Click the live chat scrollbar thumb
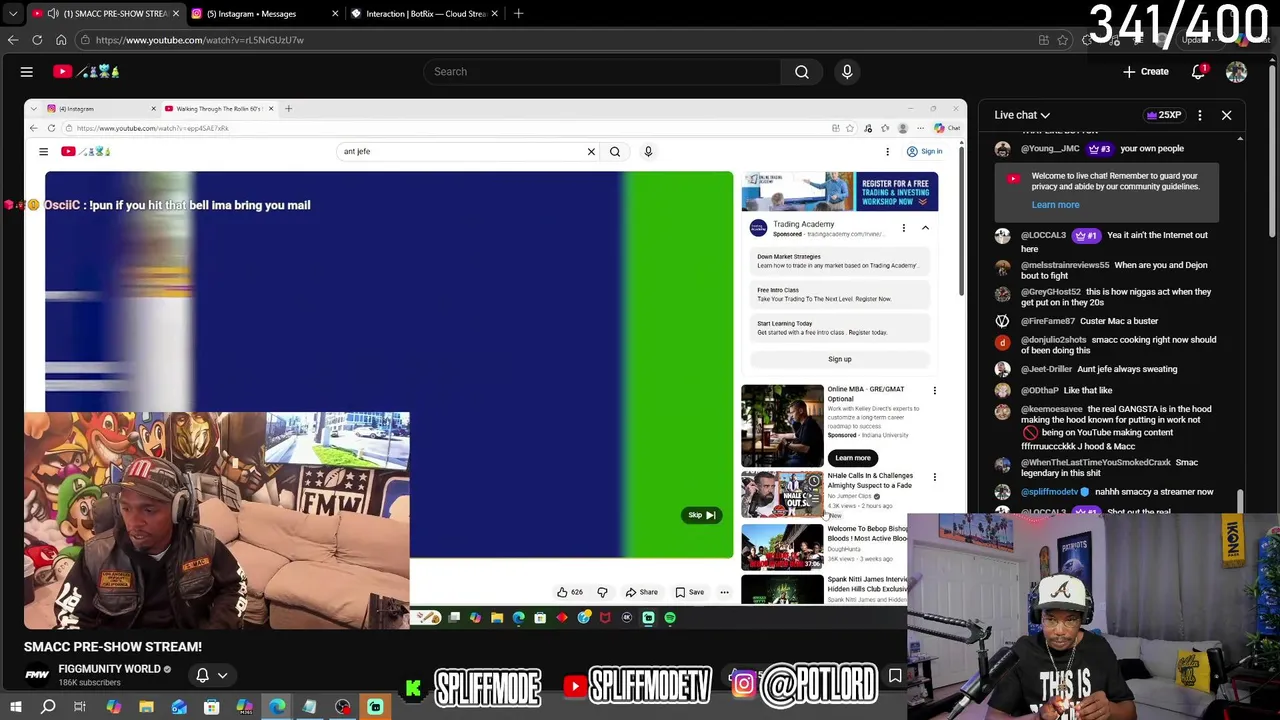The height and width of the screenshot is (720, 1280). (x=1240, y=501)
